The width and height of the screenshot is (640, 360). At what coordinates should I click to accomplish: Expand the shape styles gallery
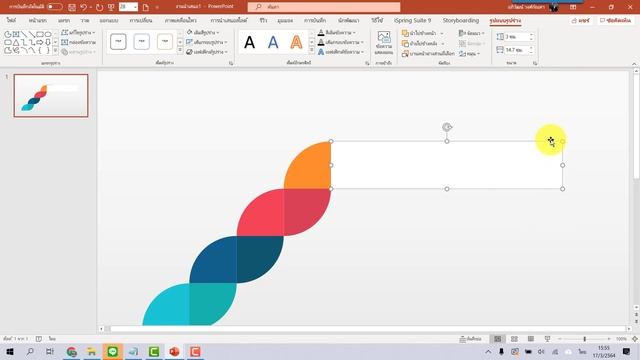click(x=180, y=51)
